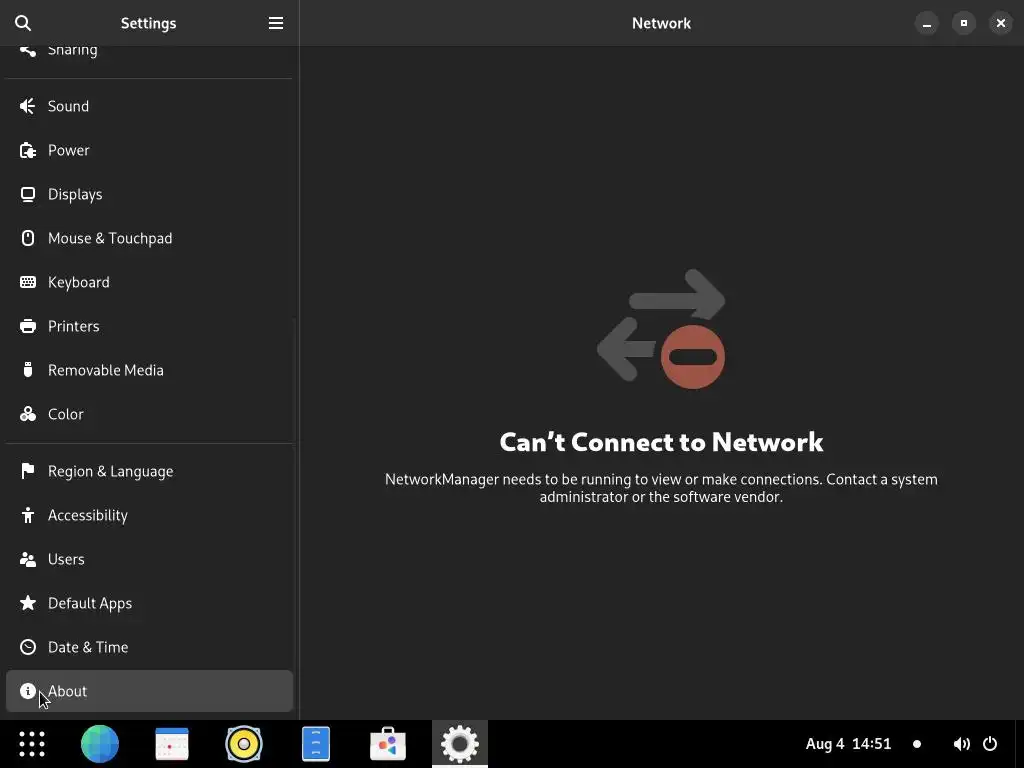Select Users in the sidebar
The height and width of the screenshot is (768, 1024).
[x=149, y=559]
